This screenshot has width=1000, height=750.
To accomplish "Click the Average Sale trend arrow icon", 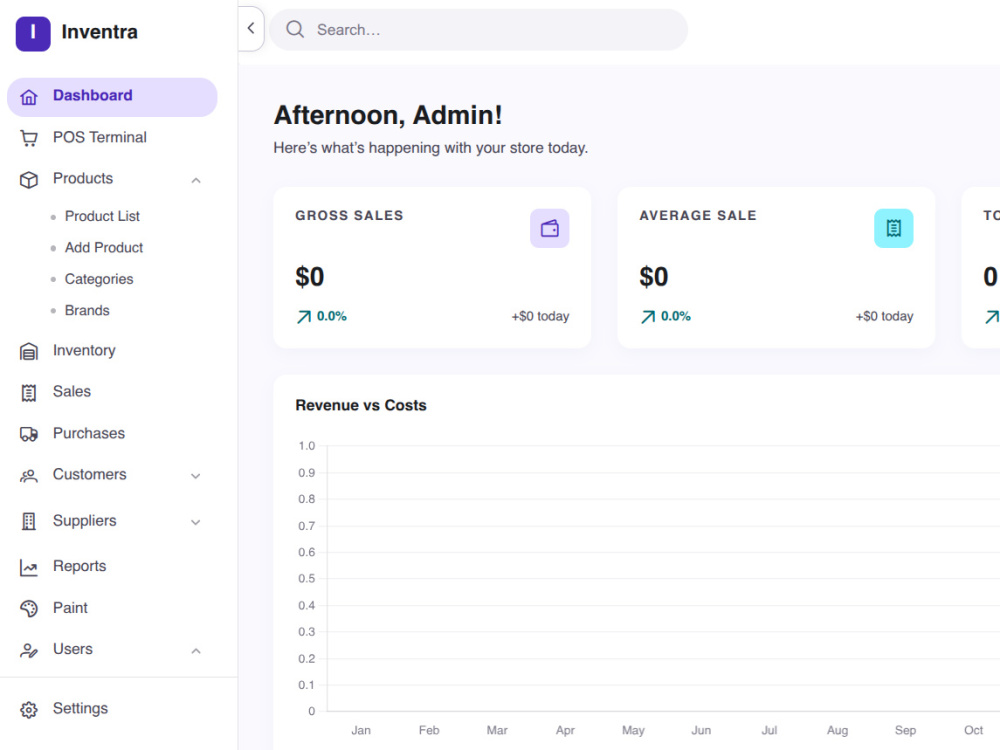I will [x=648, y=317].
